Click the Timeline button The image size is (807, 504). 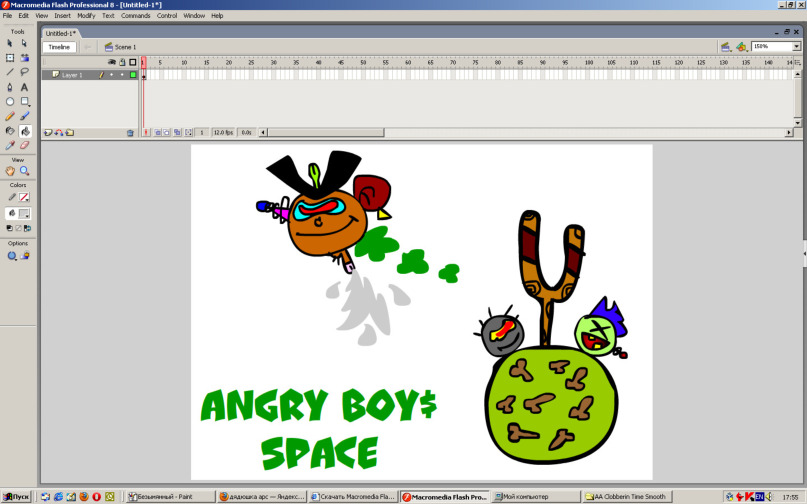tap(59, 47)
